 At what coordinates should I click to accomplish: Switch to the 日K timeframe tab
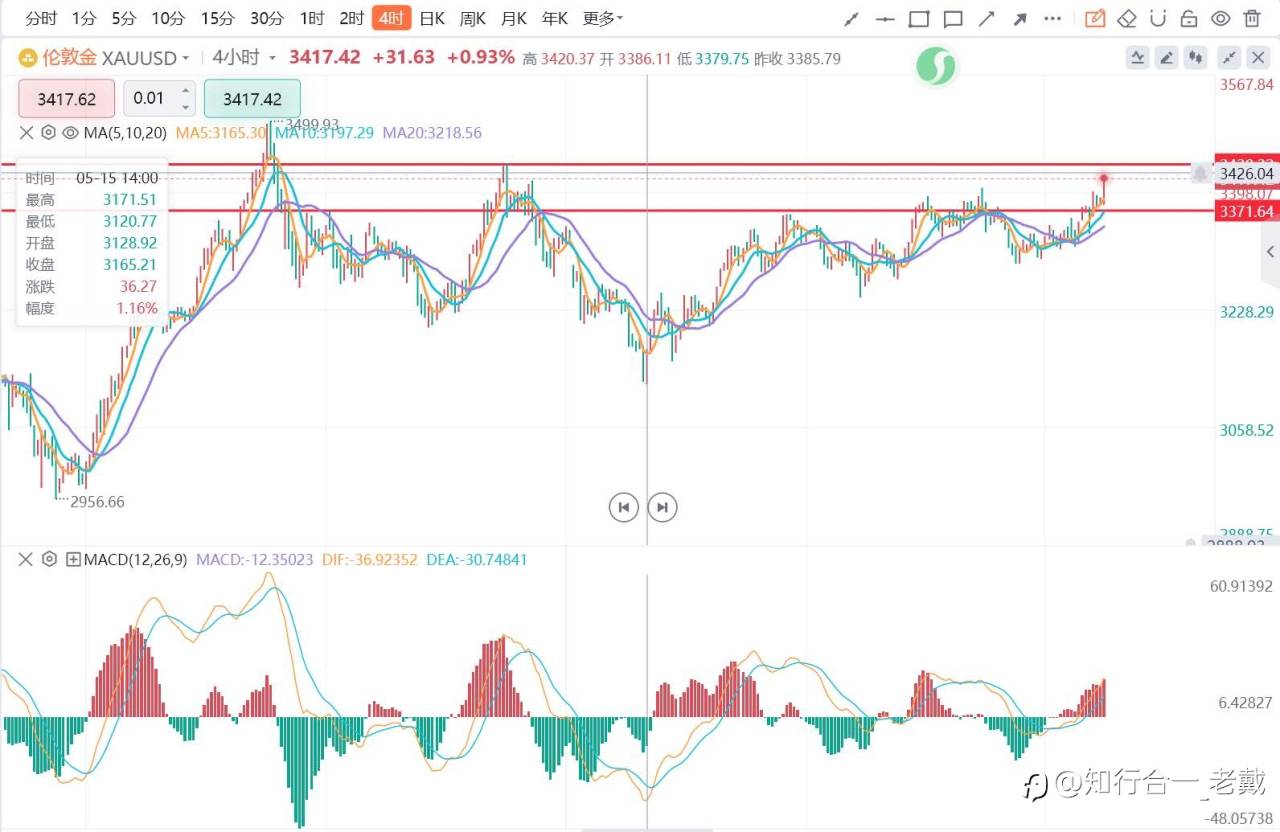pyautogui.click(x=432, y=18)
